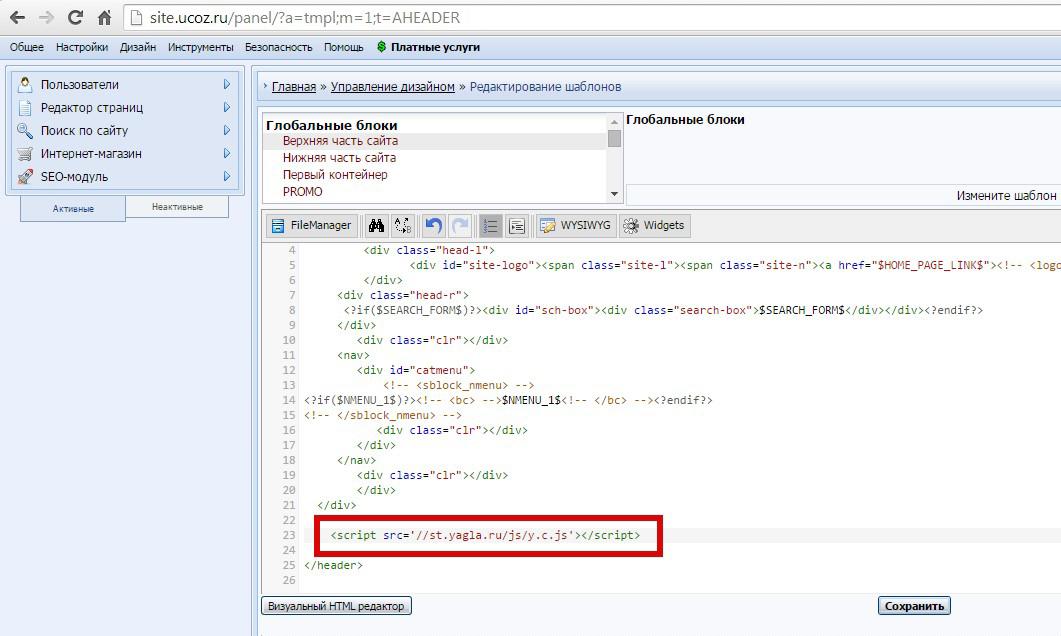Click the binoculars search icon

[376, 225]
